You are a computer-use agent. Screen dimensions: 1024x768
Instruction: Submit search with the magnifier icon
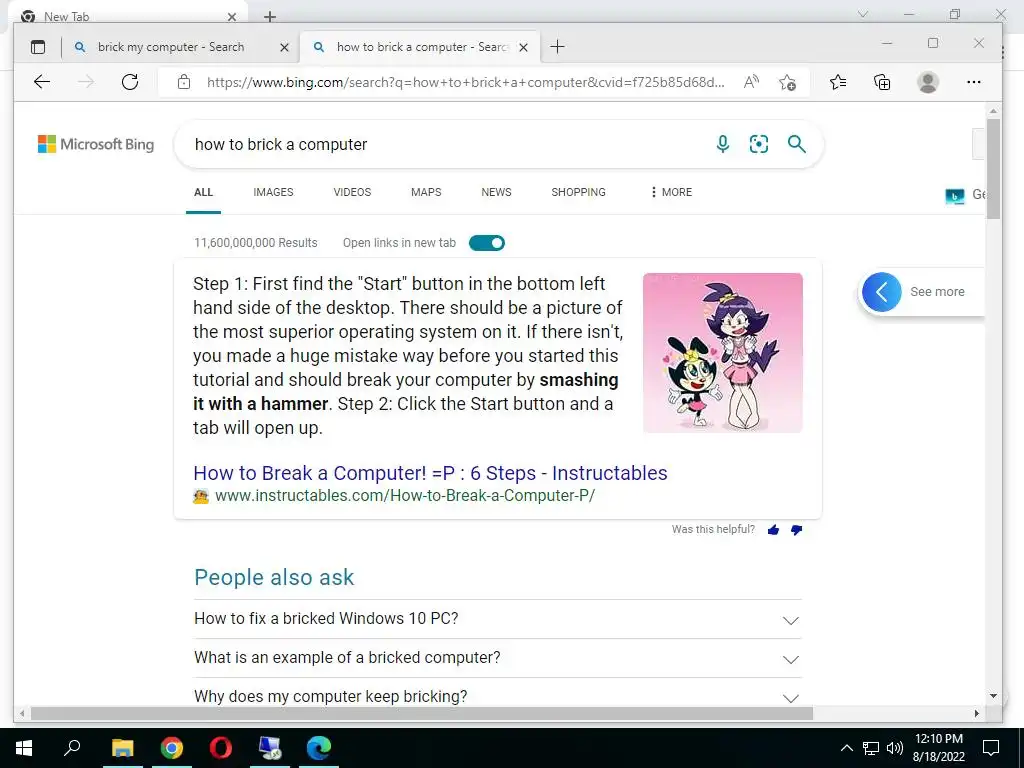coord(796,144)
